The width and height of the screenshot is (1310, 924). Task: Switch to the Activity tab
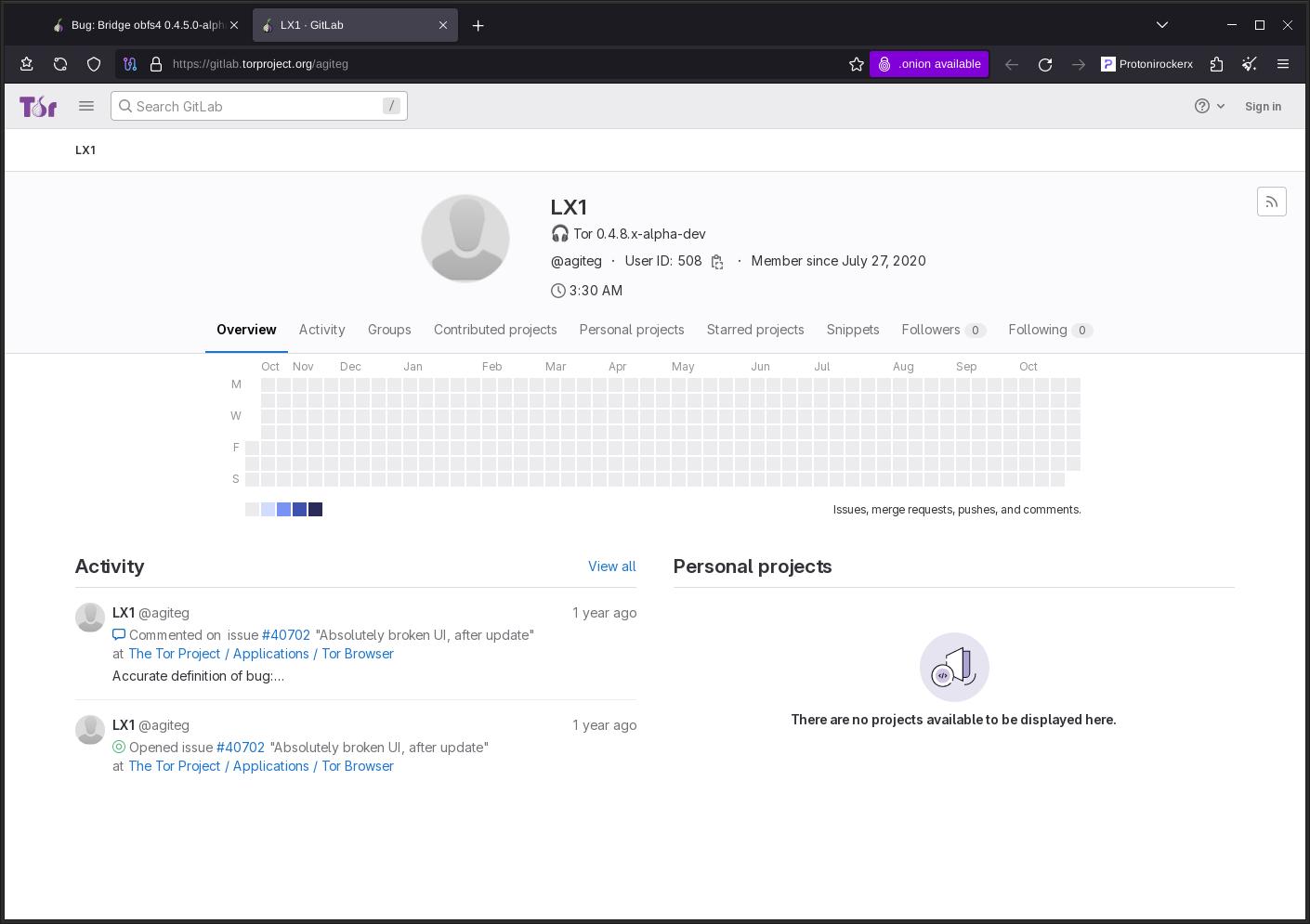pos(321,330)
